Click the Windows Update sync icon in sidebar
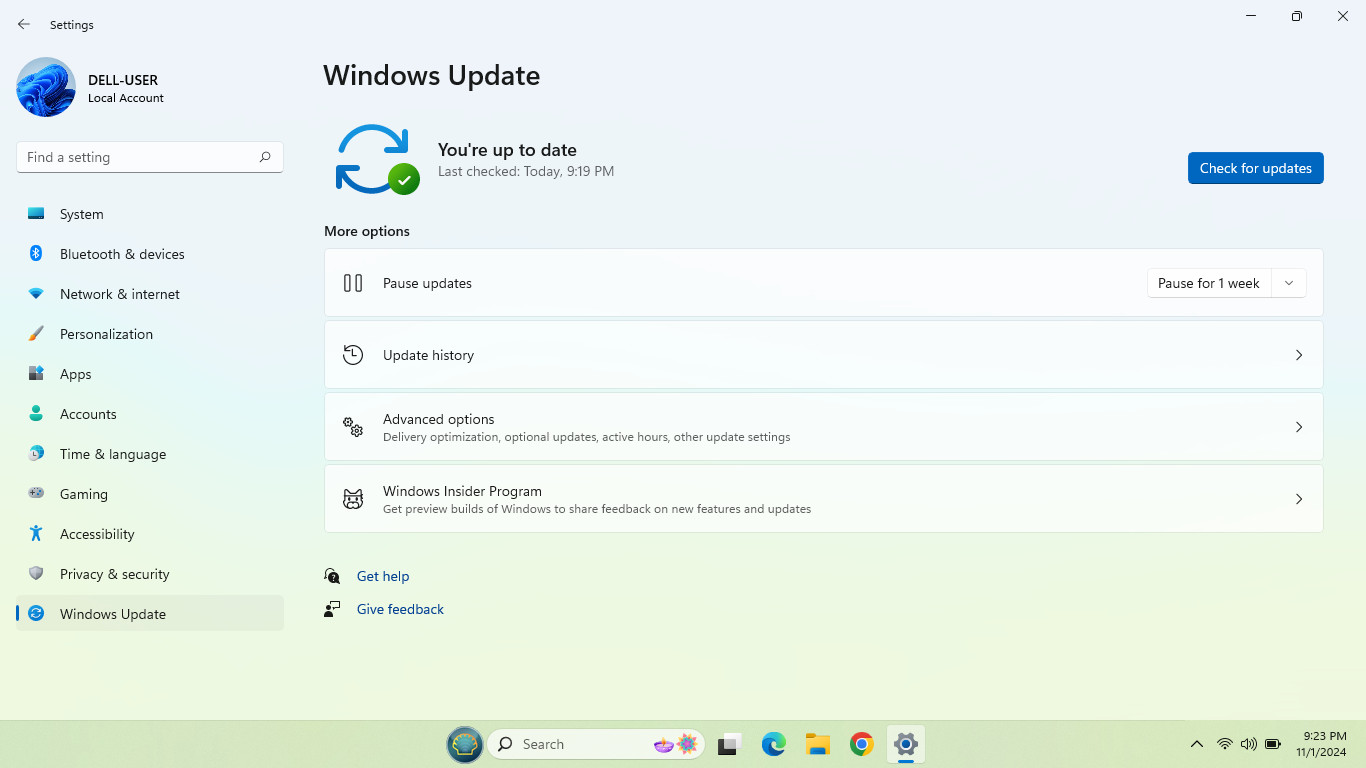This screenshot has width=1366, height=768. [36, 614]
